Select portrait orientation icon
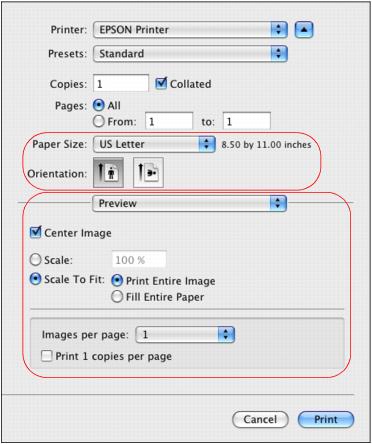372x444 pixels. (108, 173)
